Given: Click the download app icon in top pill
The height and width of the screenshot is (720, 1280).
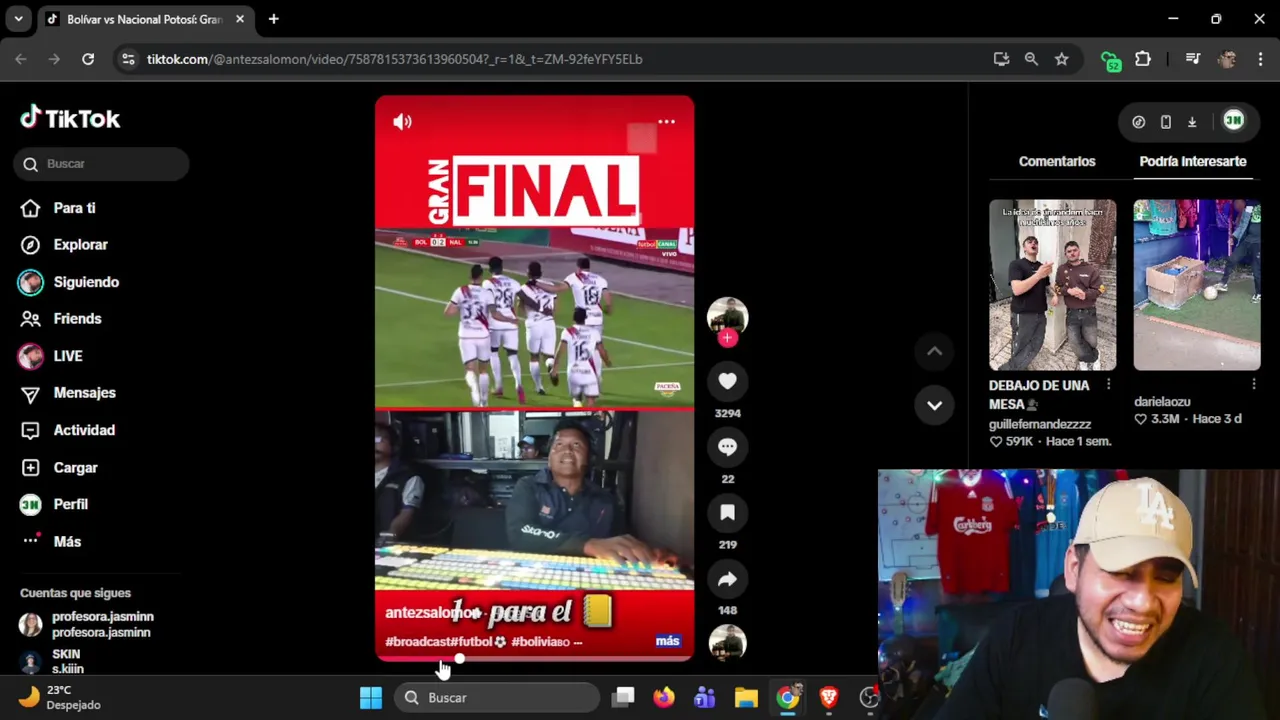Looking at the screenshot, I should pos(1192,122).
